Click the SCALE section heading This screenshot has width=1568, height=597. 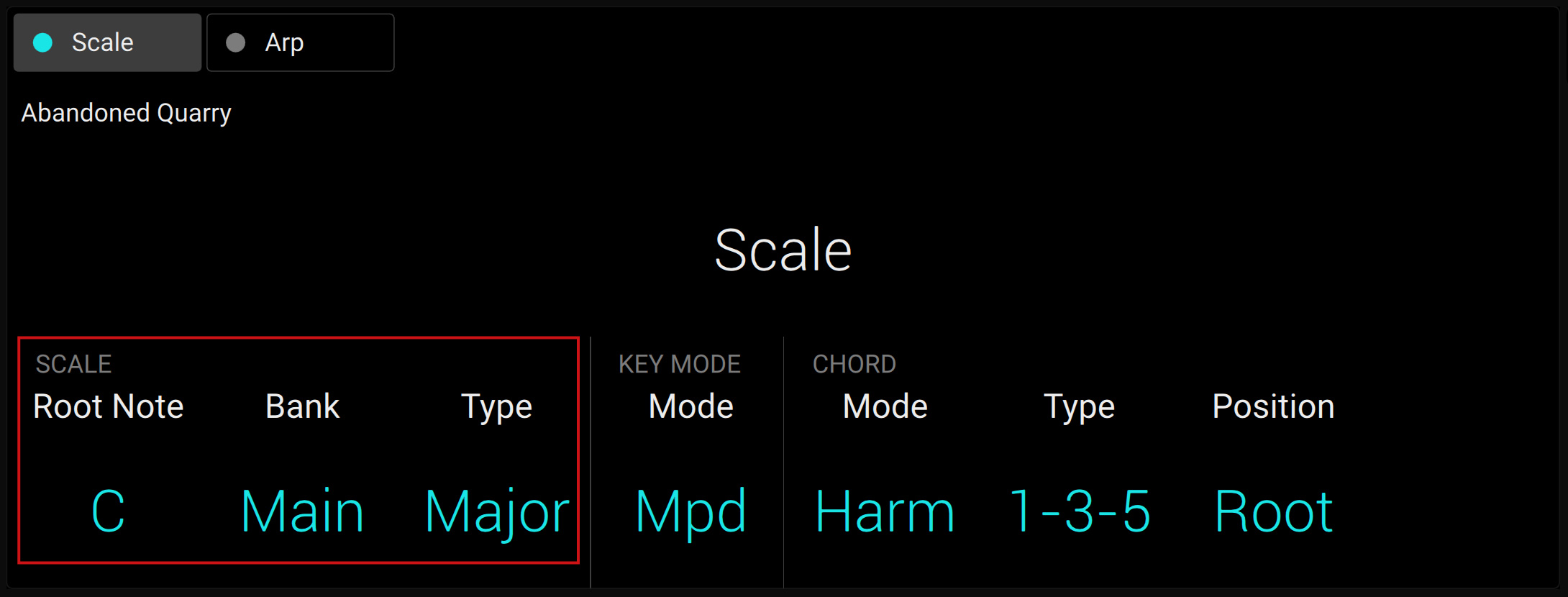[73, 364]
